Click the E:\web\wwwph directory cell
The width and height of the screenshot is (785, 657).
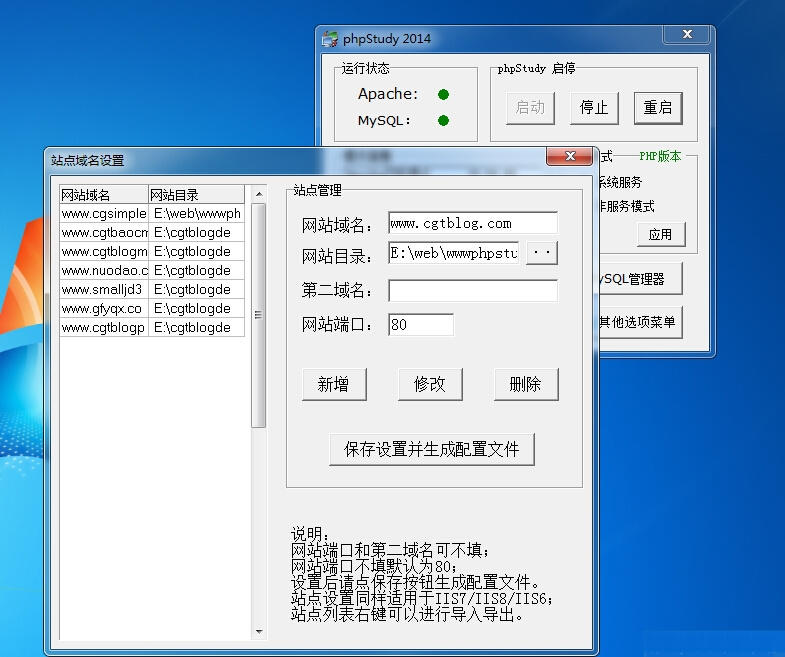(196, 213)
